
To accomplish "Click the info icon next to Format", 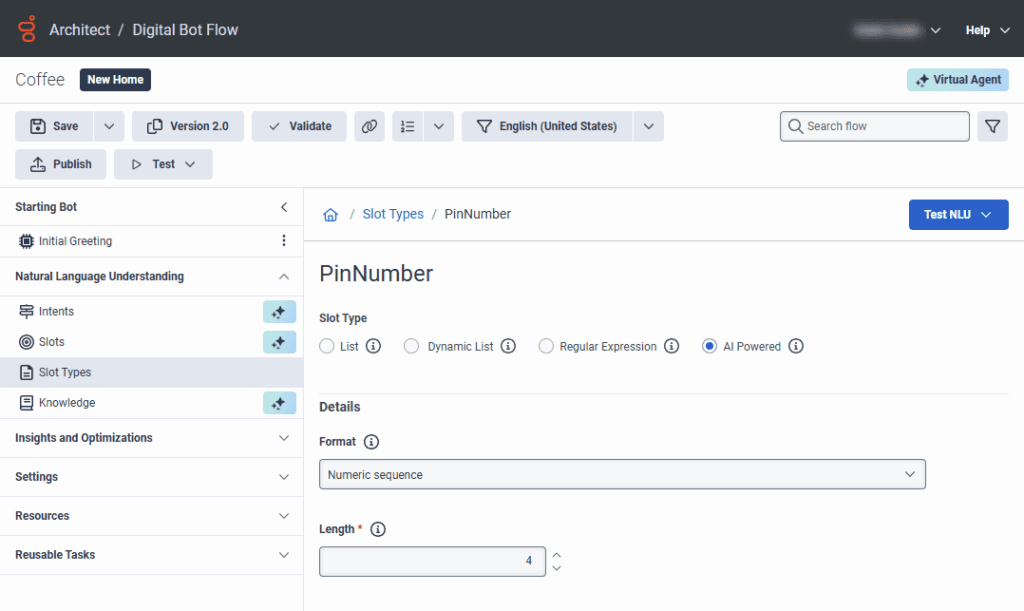I will point(371,441).
